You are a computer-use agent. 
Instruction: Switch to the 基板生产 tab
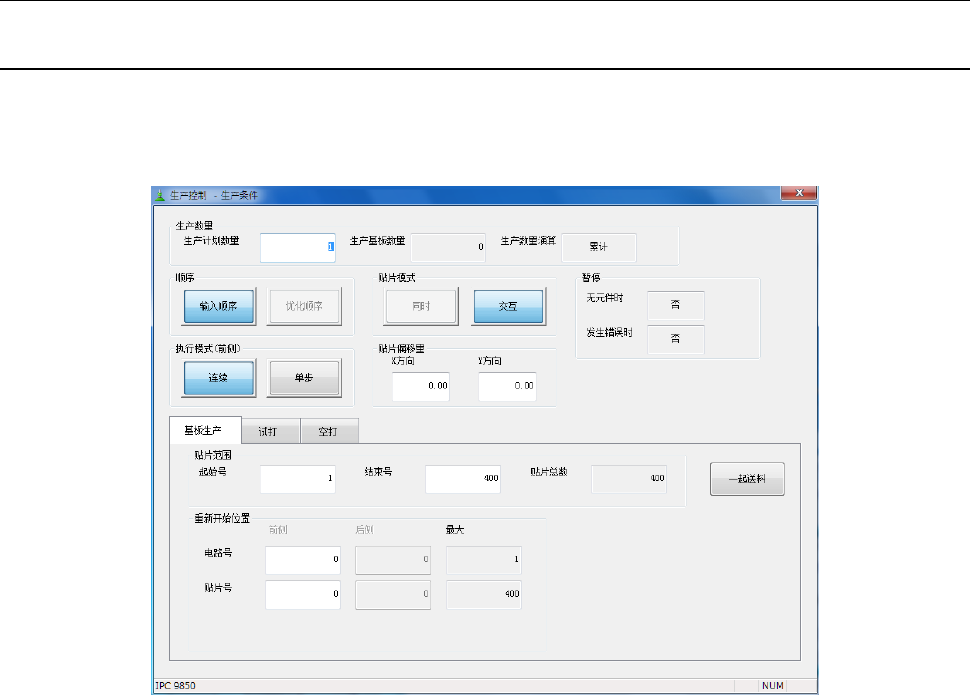[x=205, y=430]
